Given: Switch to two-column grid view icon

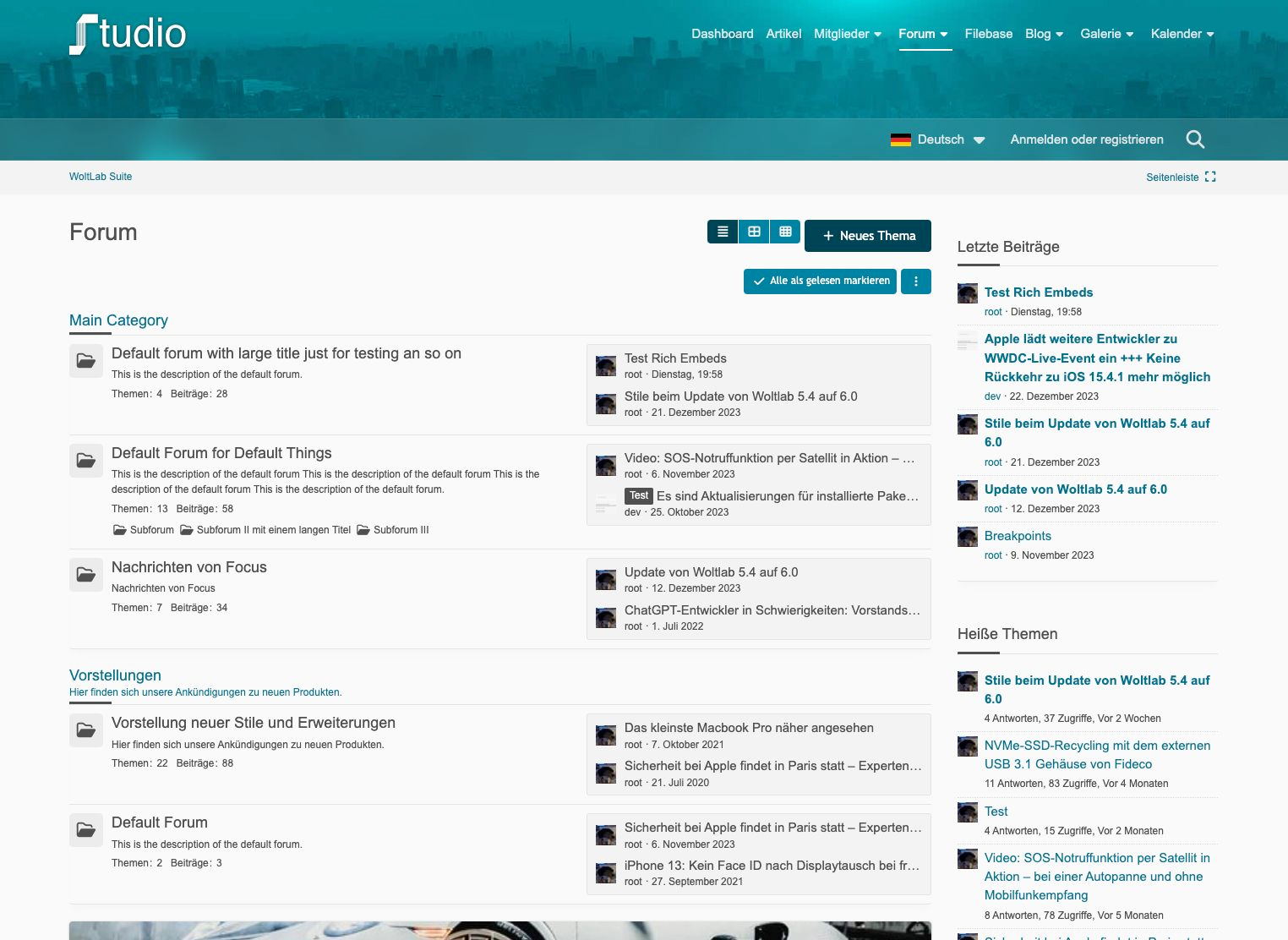Looking at the screenshot, I should point(754,232).
